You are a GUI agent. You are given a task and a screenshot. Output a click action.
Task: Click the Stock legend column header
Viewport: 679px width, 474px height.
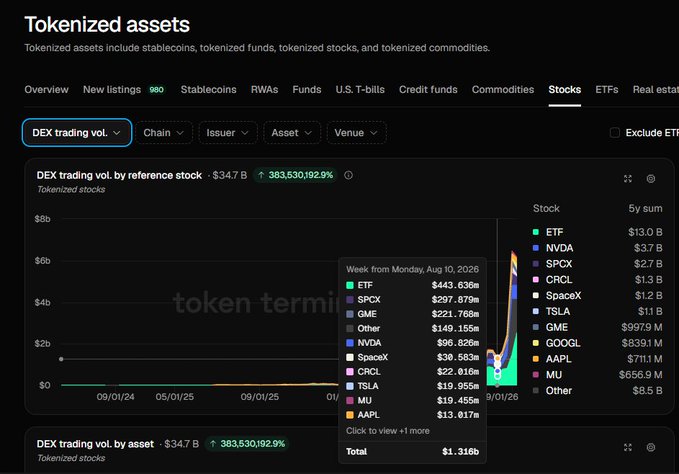point(546,208)
